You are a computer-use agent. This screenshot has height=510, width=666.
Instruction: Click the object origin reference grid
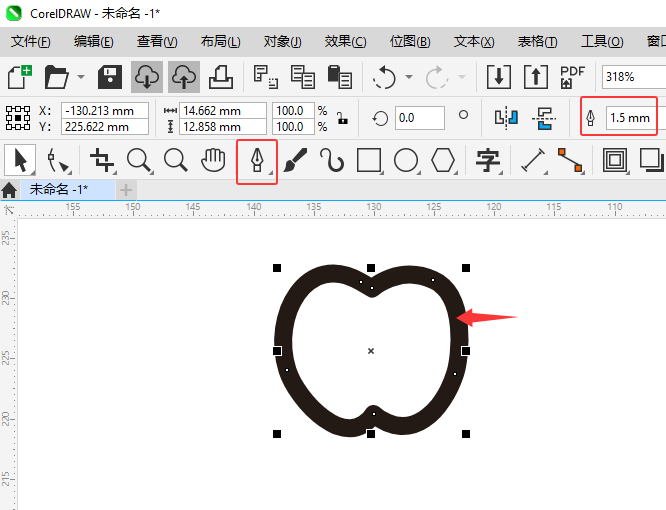18,118
